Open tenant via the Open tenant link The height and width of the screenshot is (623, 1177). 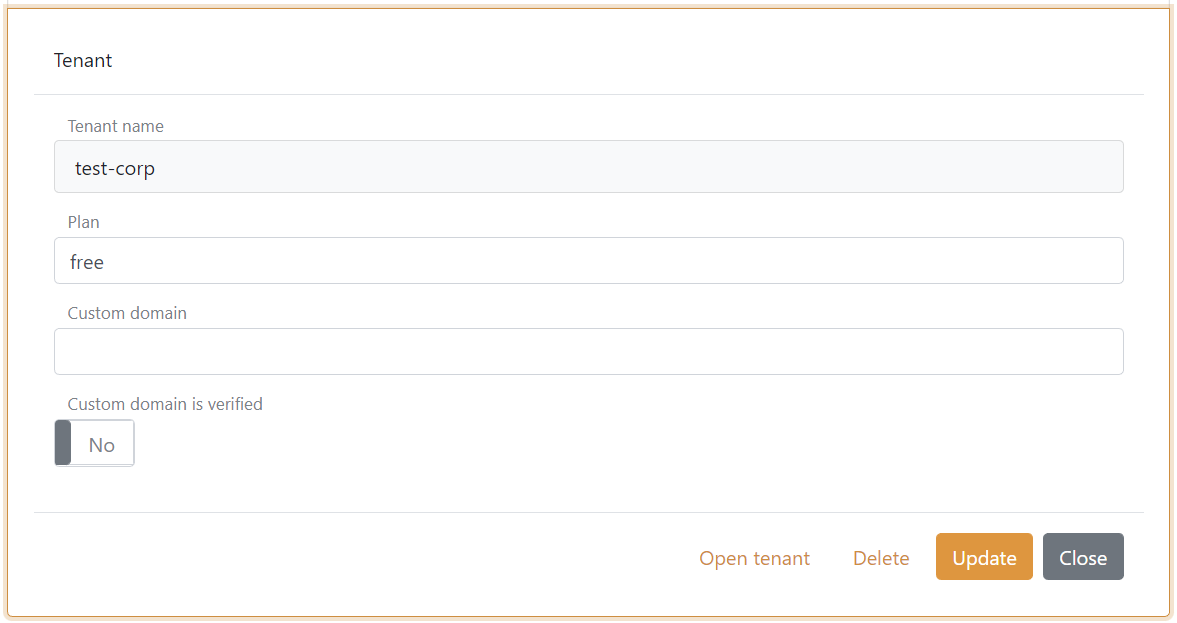(754, 557)
